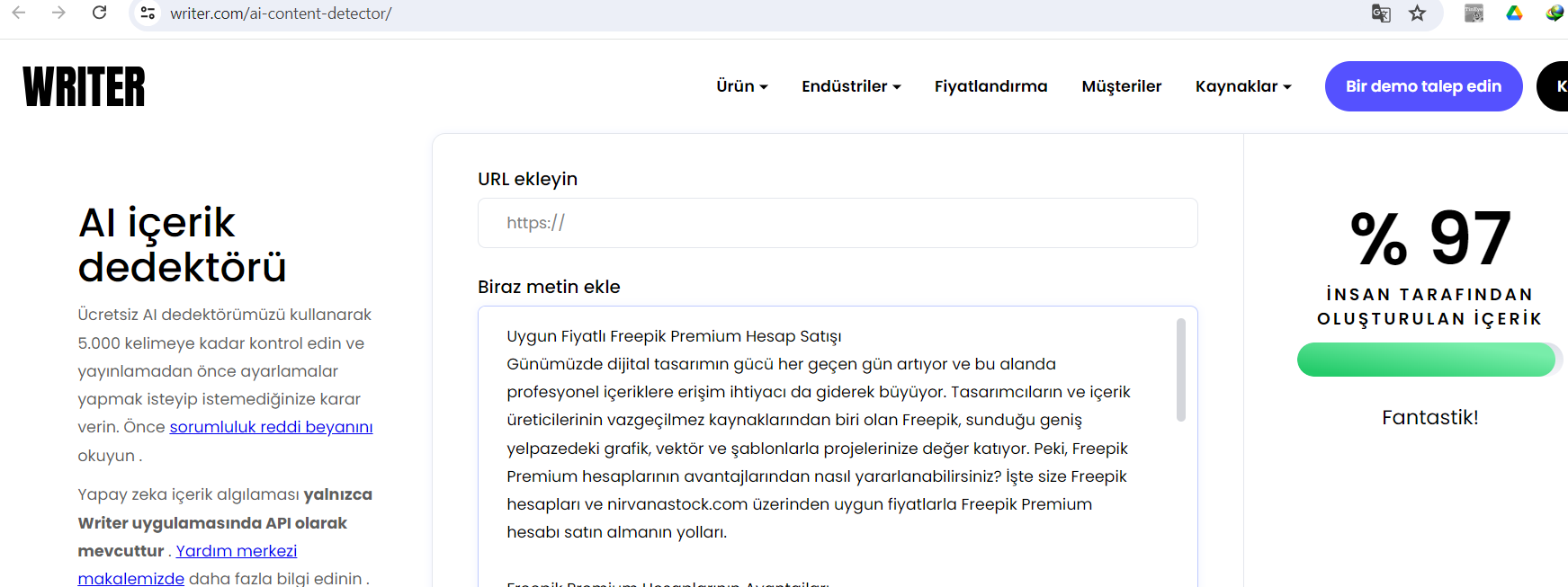Focus the https:// URL input field

tap(838, 223)
